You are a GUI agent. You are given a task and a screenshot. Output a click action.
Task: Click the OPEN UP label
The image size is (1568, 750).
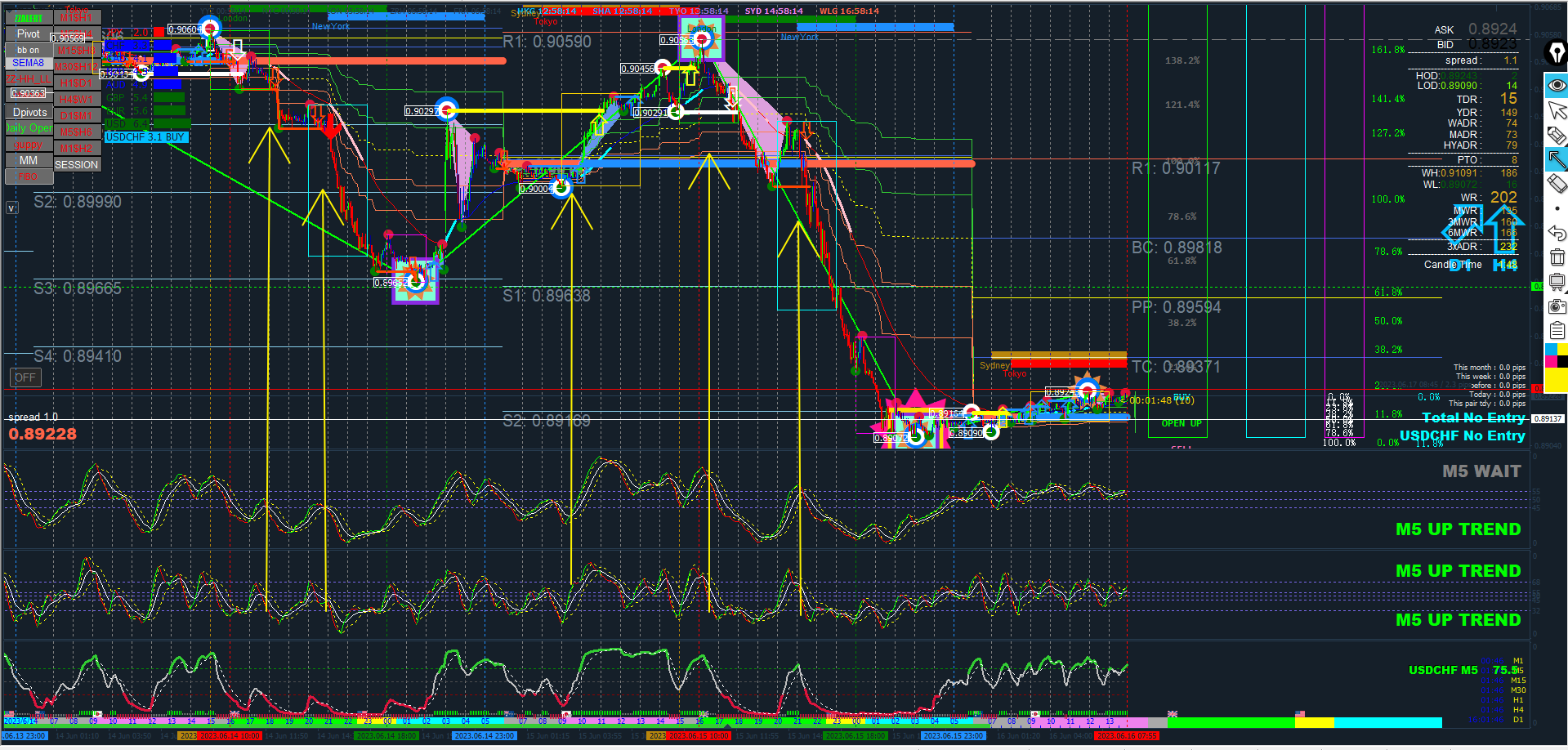[1182, 423]
